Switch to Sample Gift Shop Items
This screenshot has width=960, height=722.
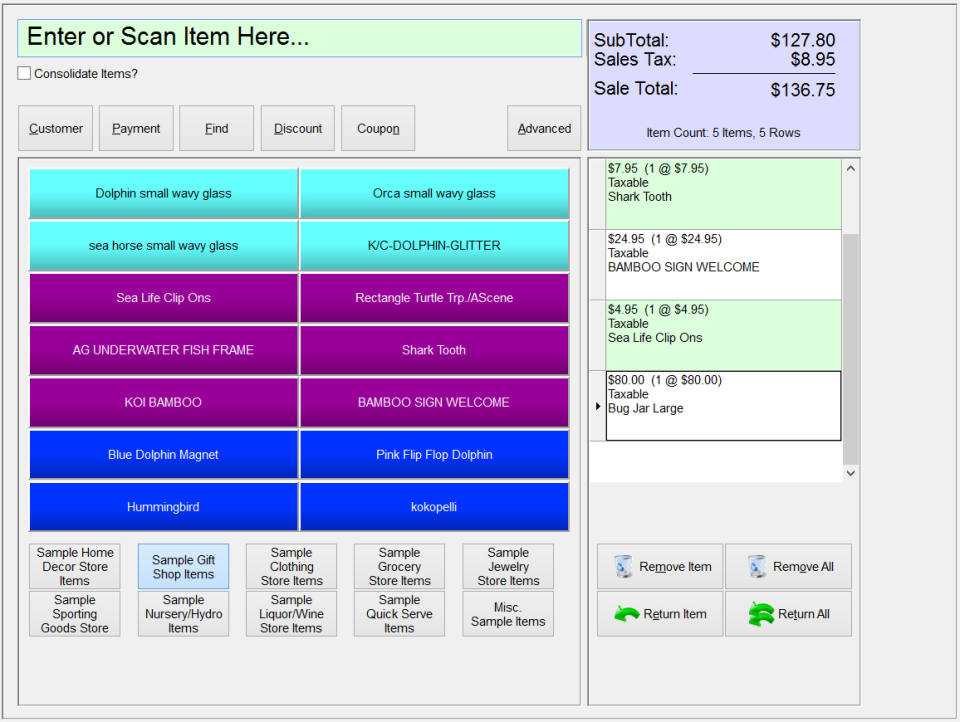coord(183,566)
